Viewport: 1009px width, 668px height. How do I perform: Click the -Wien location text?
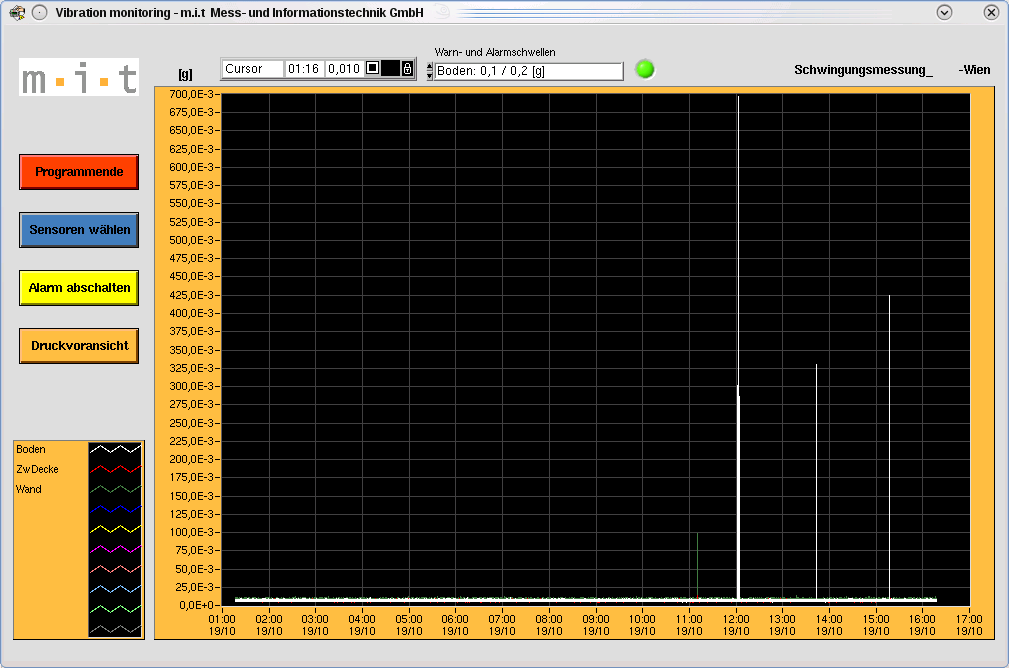click(x=974, y=70)
